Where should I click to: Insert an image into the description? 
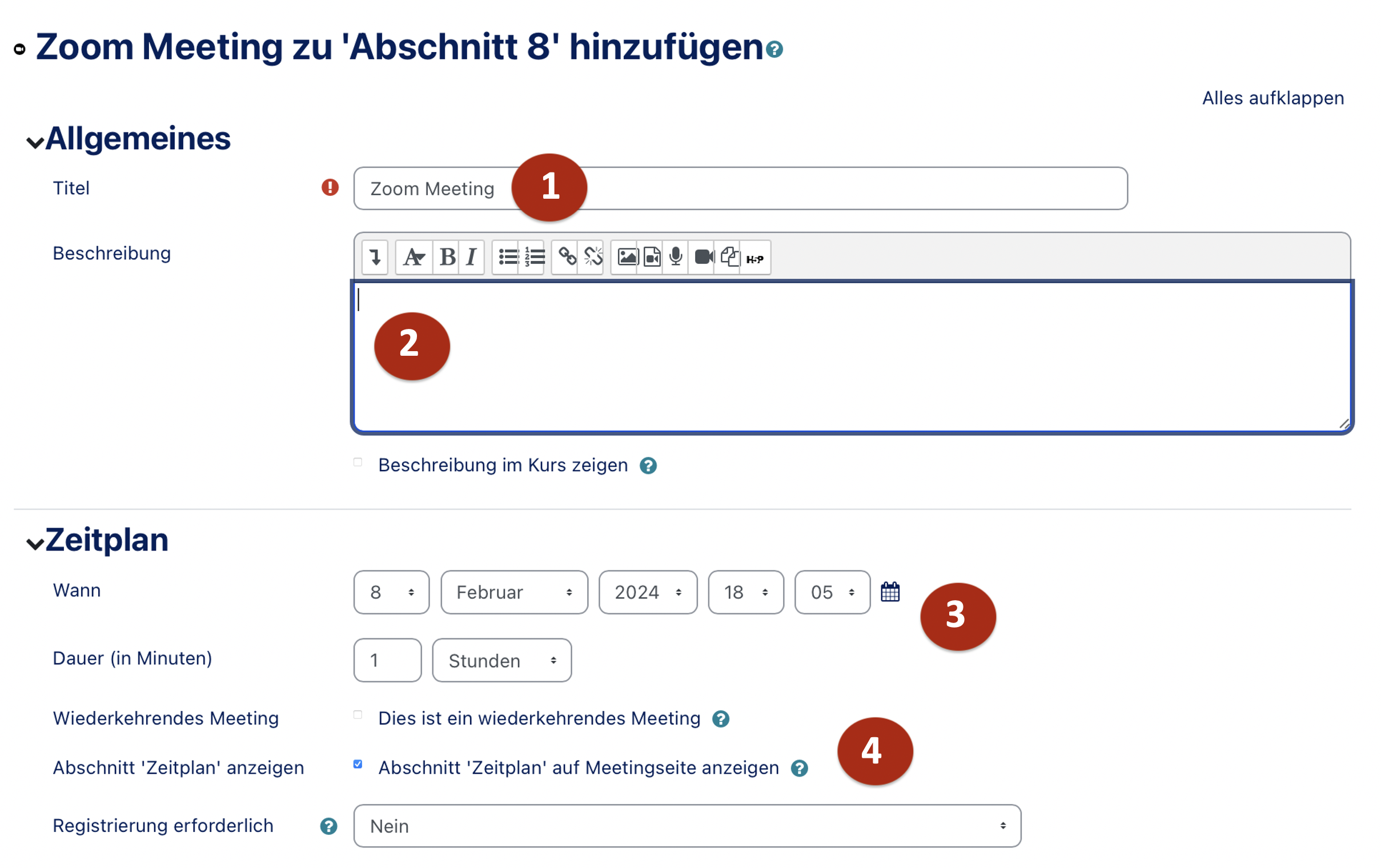[x=627, y=258]
